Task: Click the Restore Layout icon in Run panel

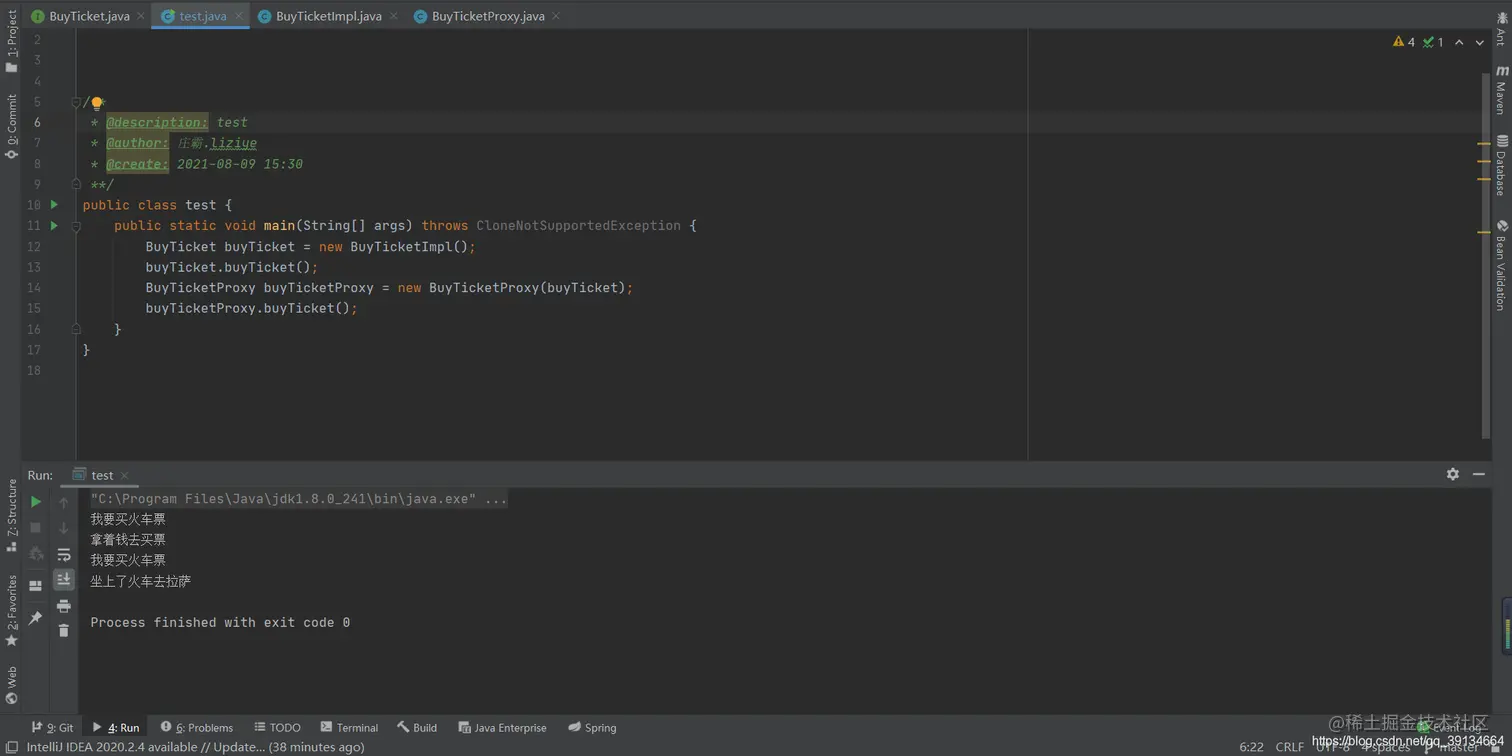Action: tap(36, 587)
